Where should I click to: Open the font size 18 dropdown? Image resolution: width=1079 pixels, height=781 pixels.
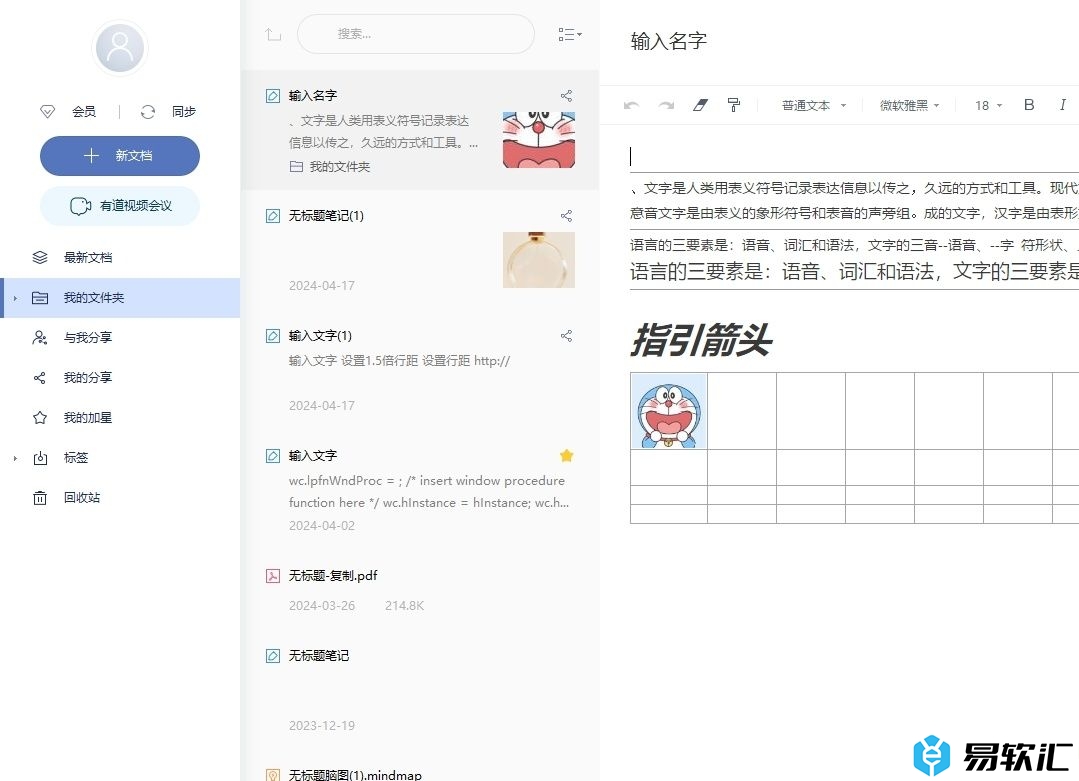coord(988,105)
